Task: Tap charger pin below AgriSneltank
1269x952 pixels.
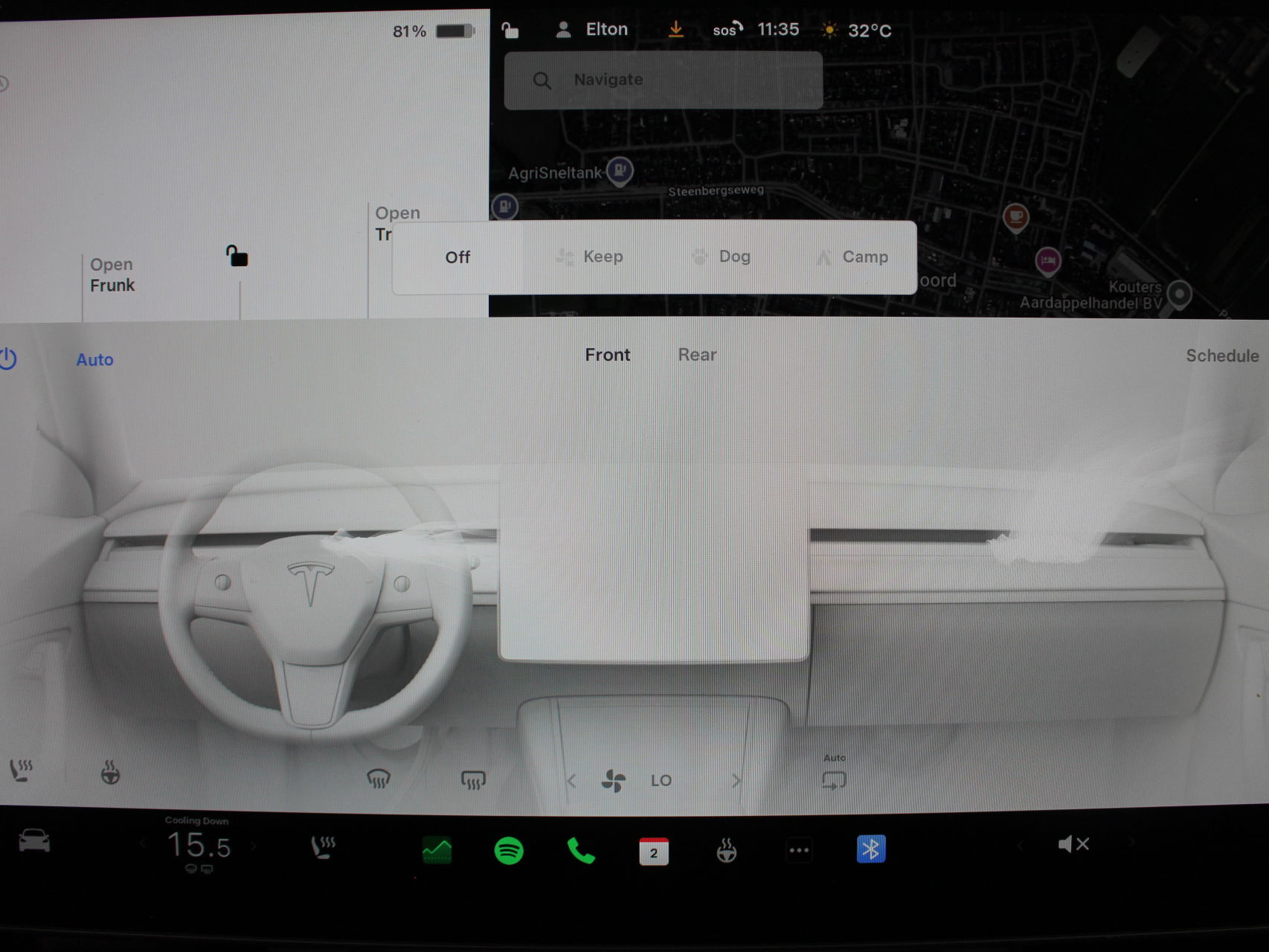Action: click(x=505, y=206)
